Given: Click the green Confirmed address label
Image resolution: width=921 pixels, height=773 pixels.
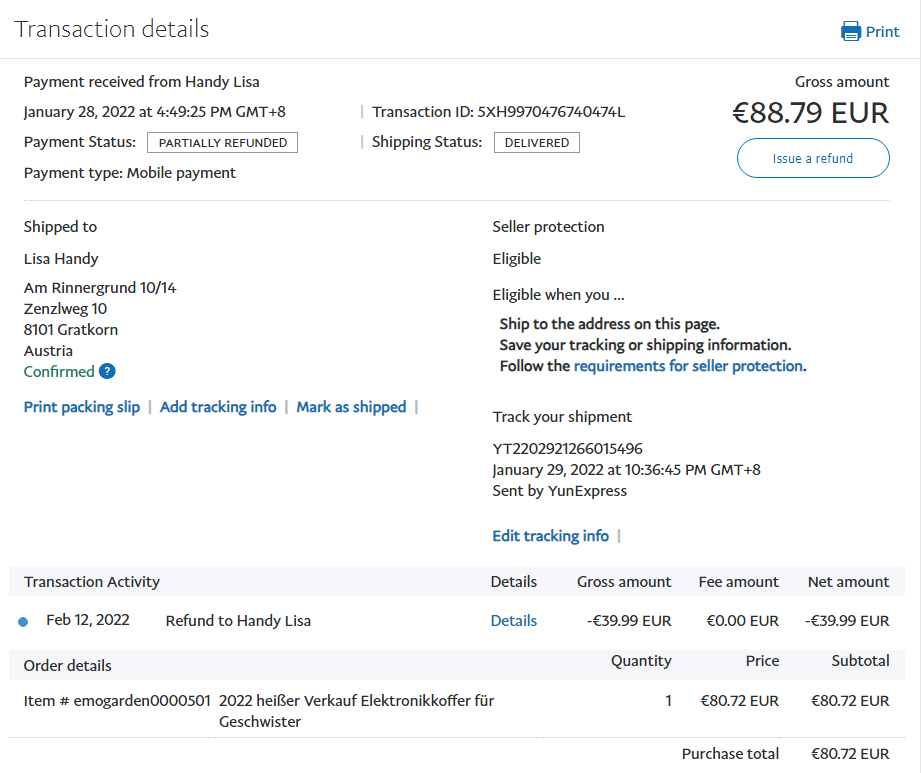Looking at the screenshot, I should point(59,372).
